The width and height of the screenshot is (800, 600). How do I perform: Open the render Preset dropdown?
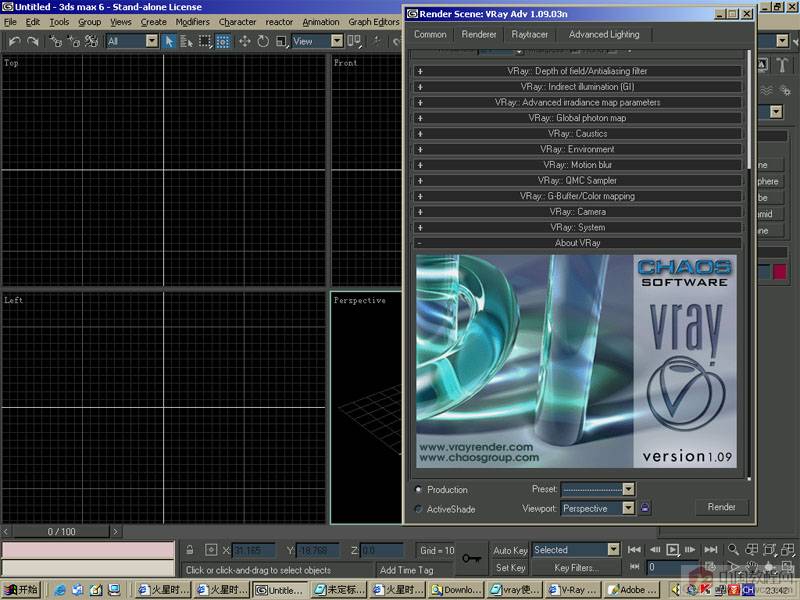(x=597, y=489)
